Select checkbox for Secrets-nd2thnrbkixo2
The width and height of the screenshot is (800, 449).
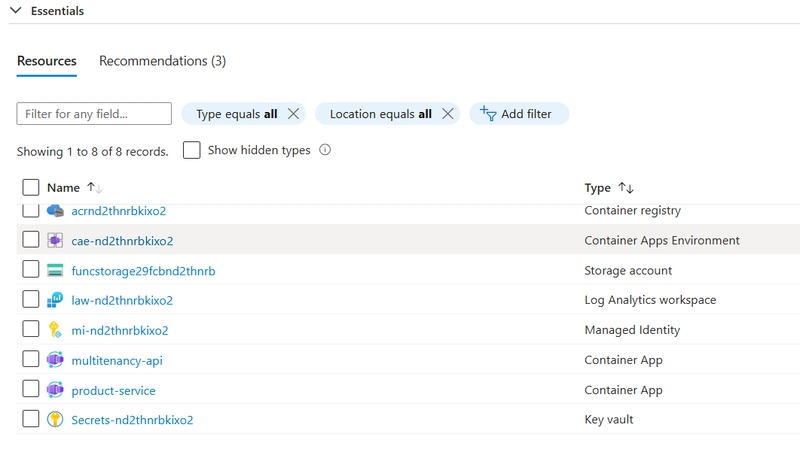[31, 419]
